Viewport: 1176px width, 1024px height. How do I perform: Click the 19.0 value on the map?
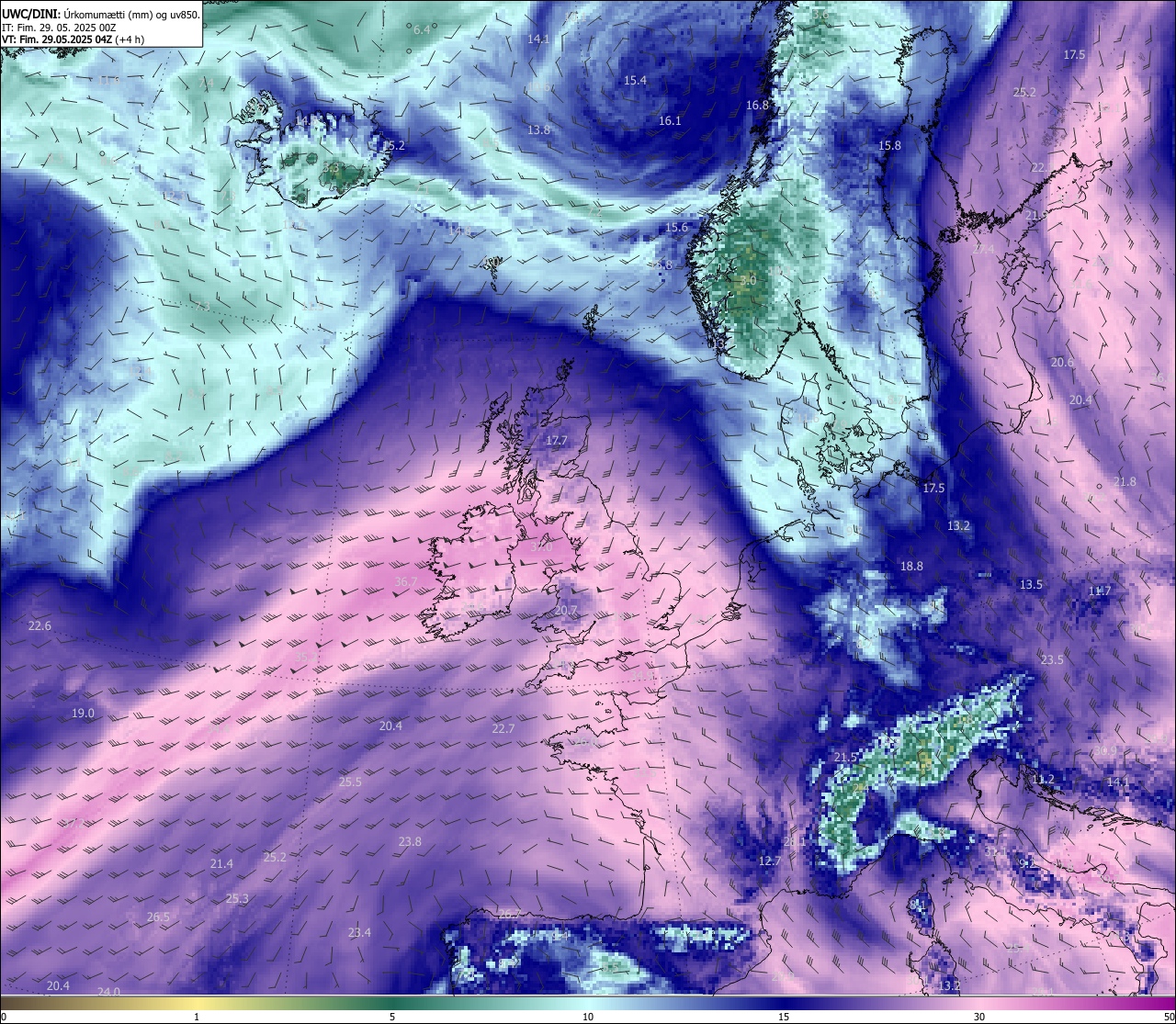pos(83,713)
